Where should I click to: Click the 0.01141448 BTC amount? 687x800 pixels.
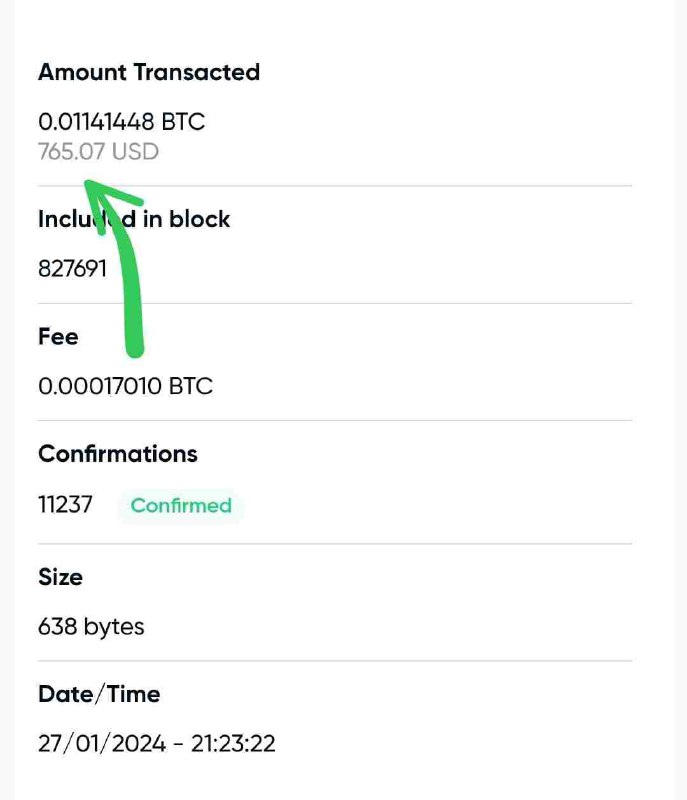tap(121, 122)
